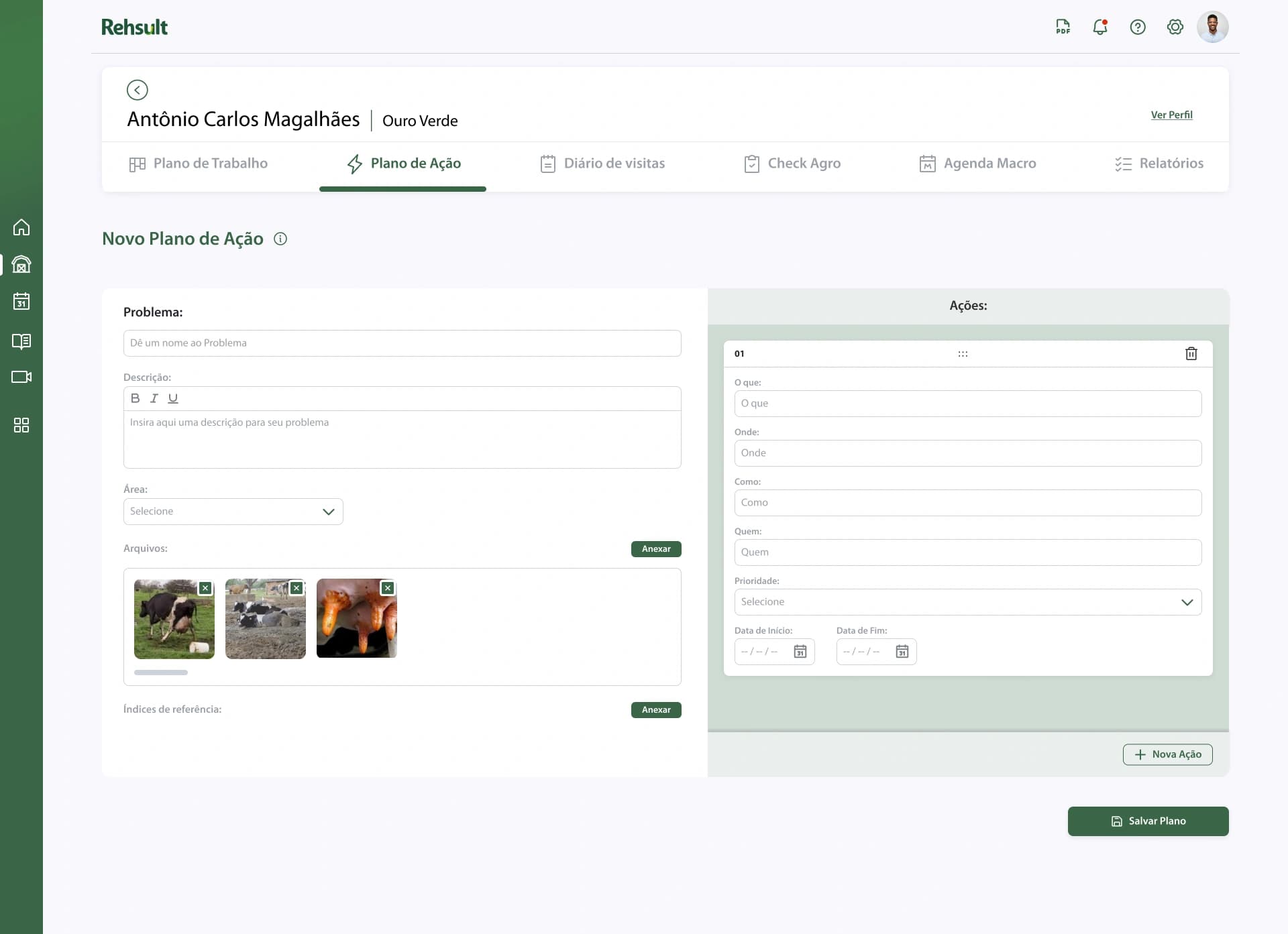Screen dimensions: 1288x934
Task: Toggle bold formatting in Descrição
Action: point(135,398)
